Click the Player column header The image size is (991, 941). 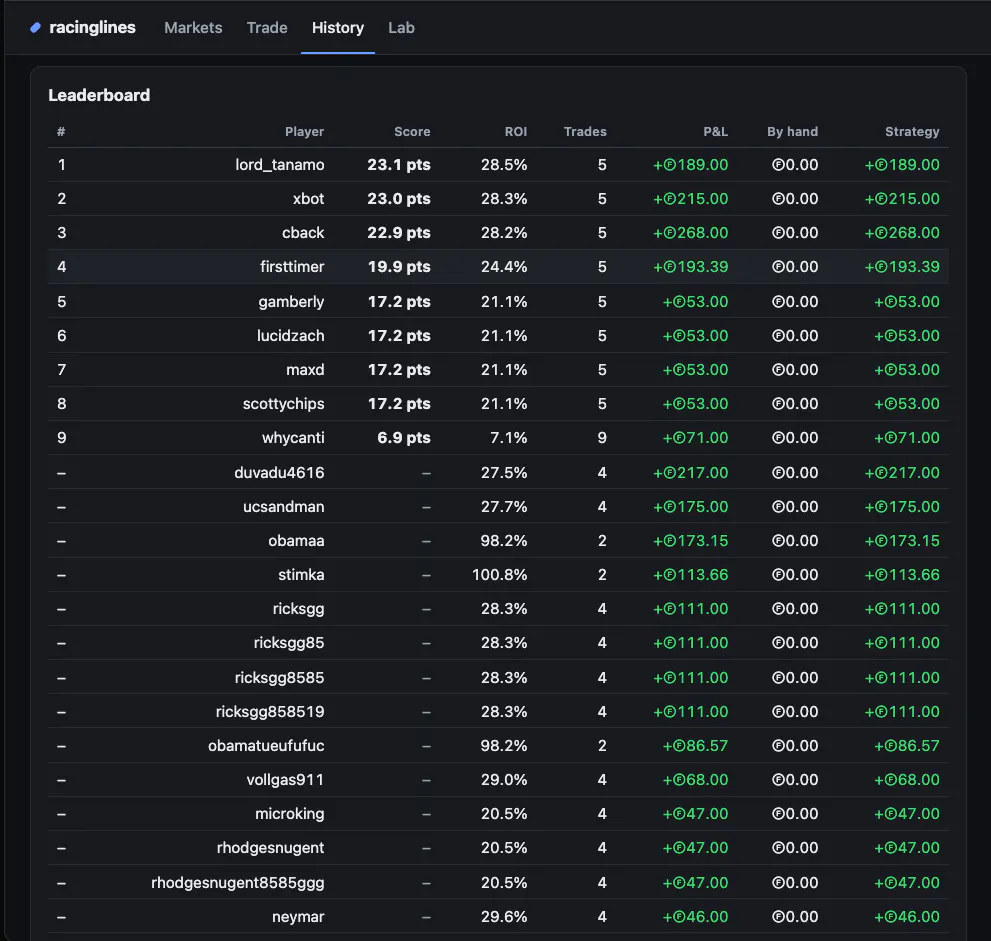(x=305, y=131)
